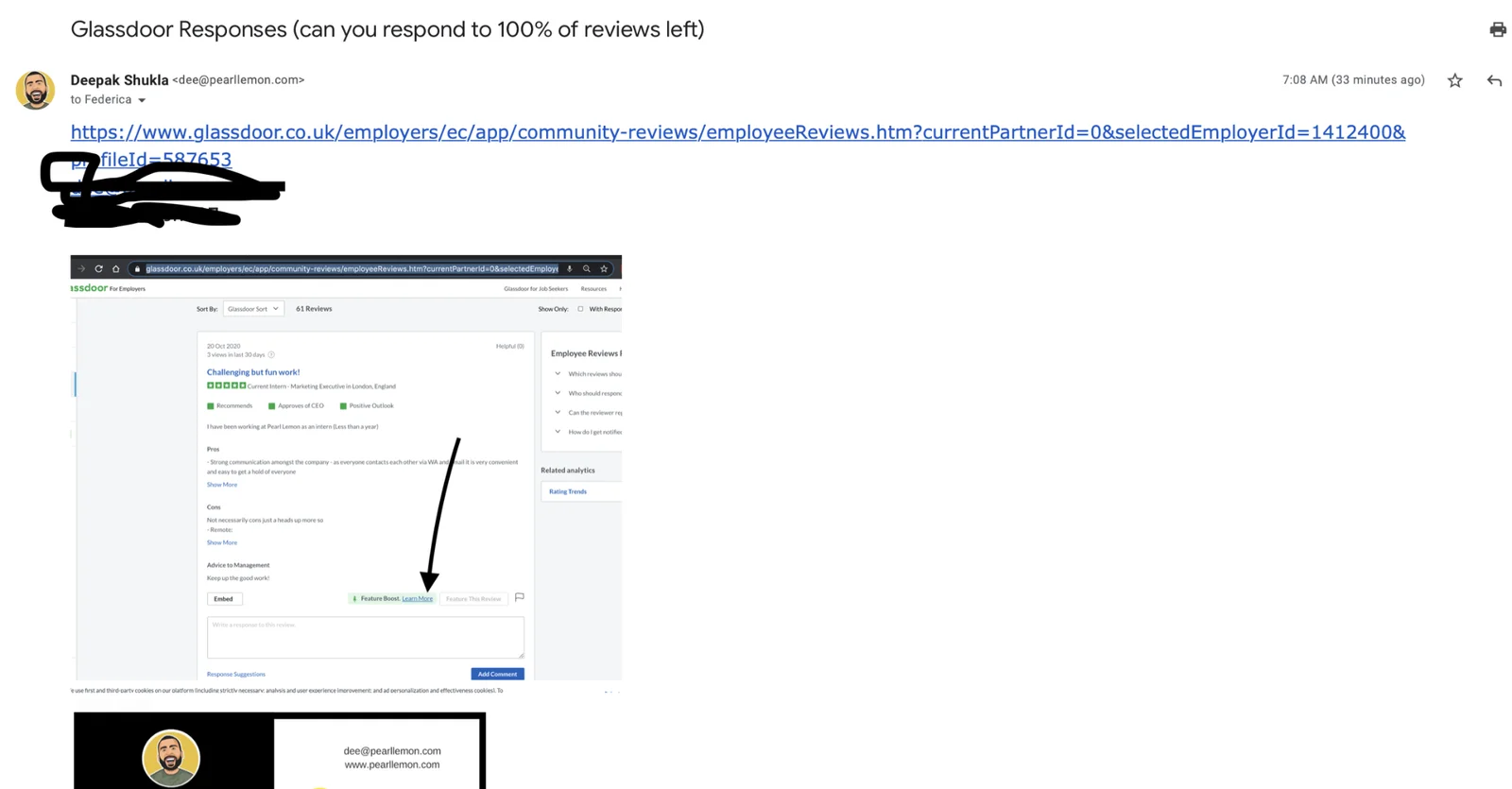Toggle the With Response checkbox in screenshot
Viewport: 1512px width, 789px height.
[580, 309]
